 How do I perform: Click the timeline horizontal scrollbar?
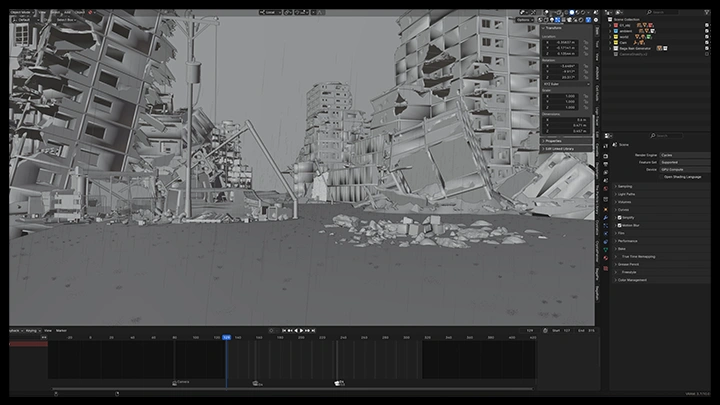pos(292,389)
